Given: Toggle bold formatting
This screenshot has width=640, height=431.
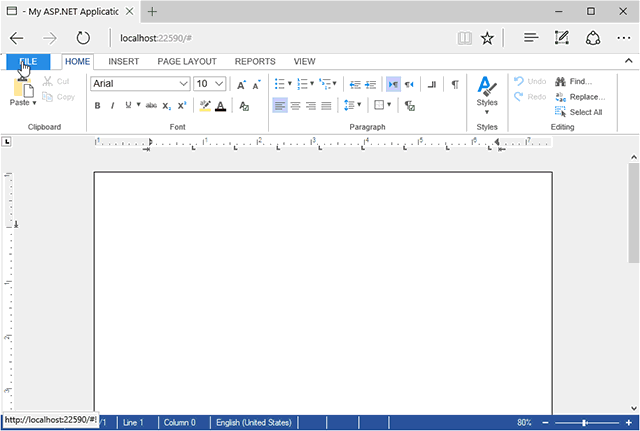Looking at the screenshot, I should tap(98, 106).
